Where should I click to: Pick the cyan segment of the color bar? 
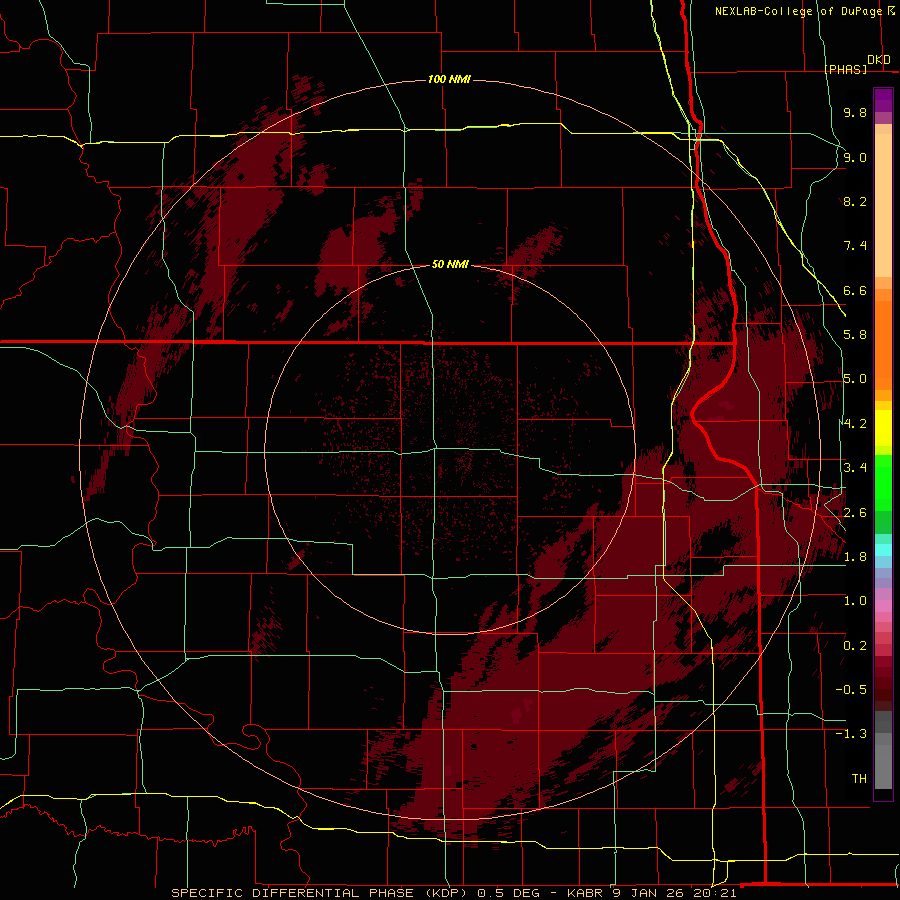[x=883, y=549]
